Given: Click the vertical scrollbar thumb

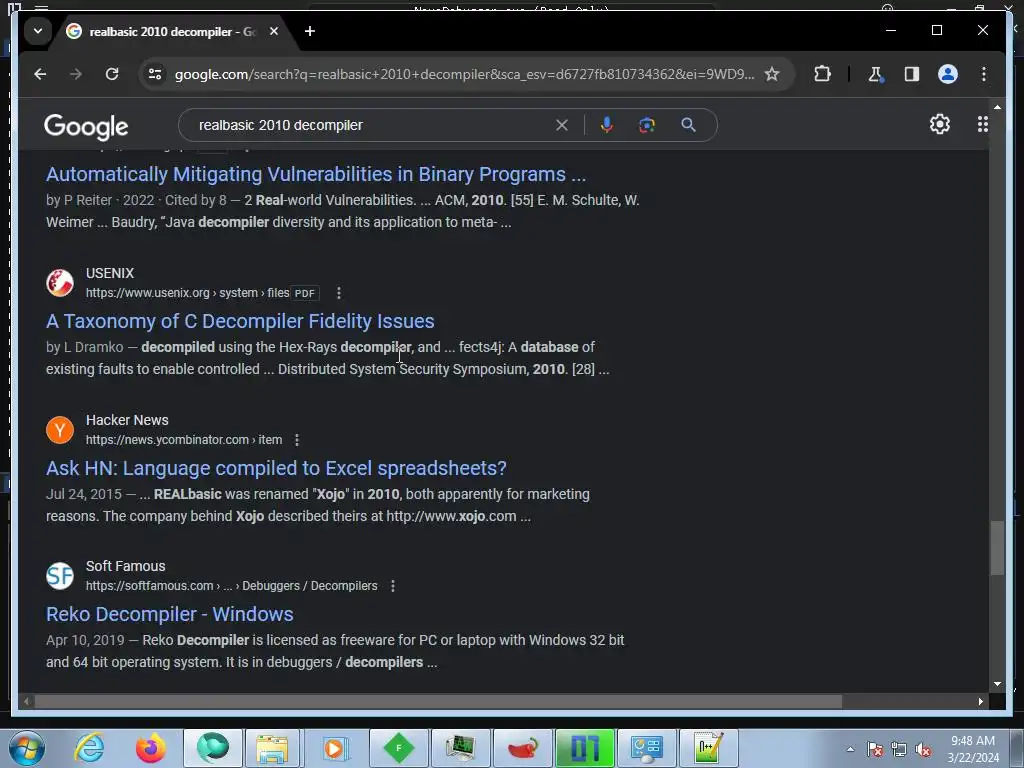Looking at the screenshot, I should (997, 548).
